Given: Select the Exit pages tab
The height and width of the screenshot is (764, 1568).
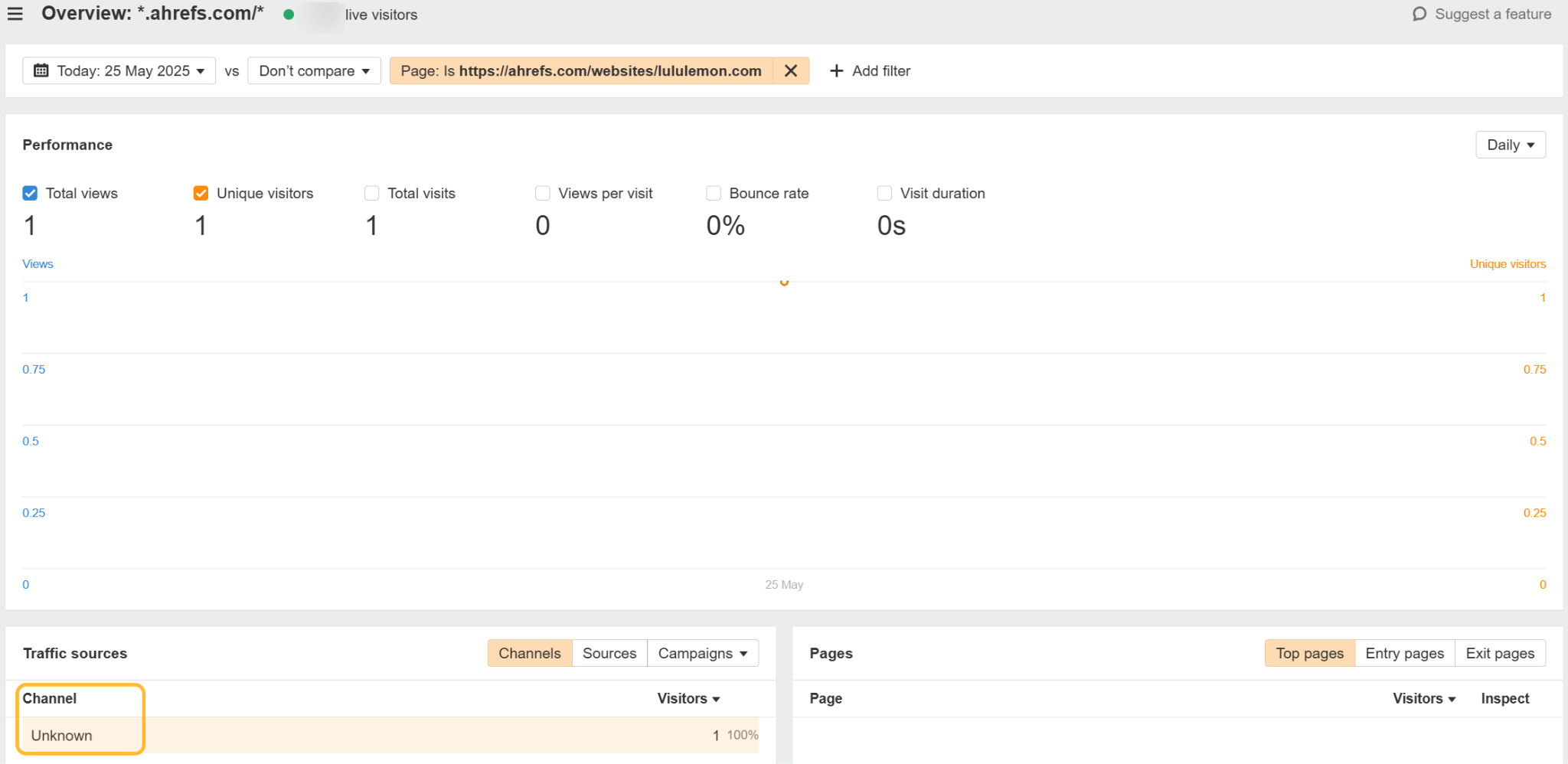Looking at the screenshot, I should coord(1499,653).
